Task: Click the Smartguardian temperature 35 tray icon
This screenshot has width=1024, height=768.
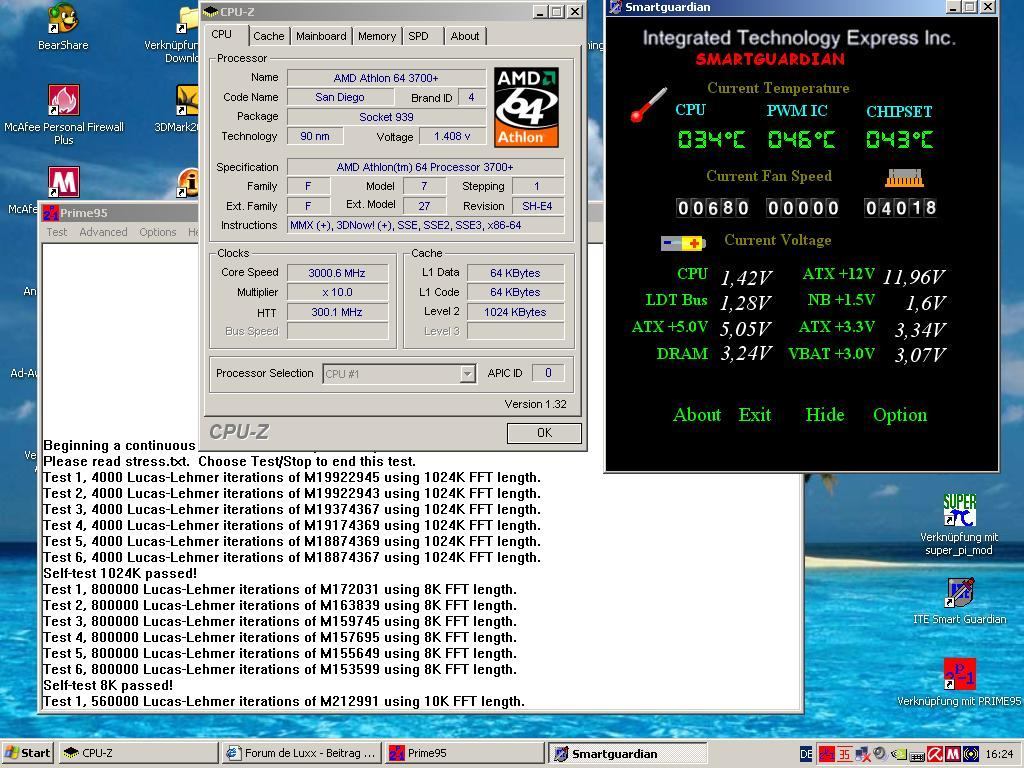Action: pos(844,754)
